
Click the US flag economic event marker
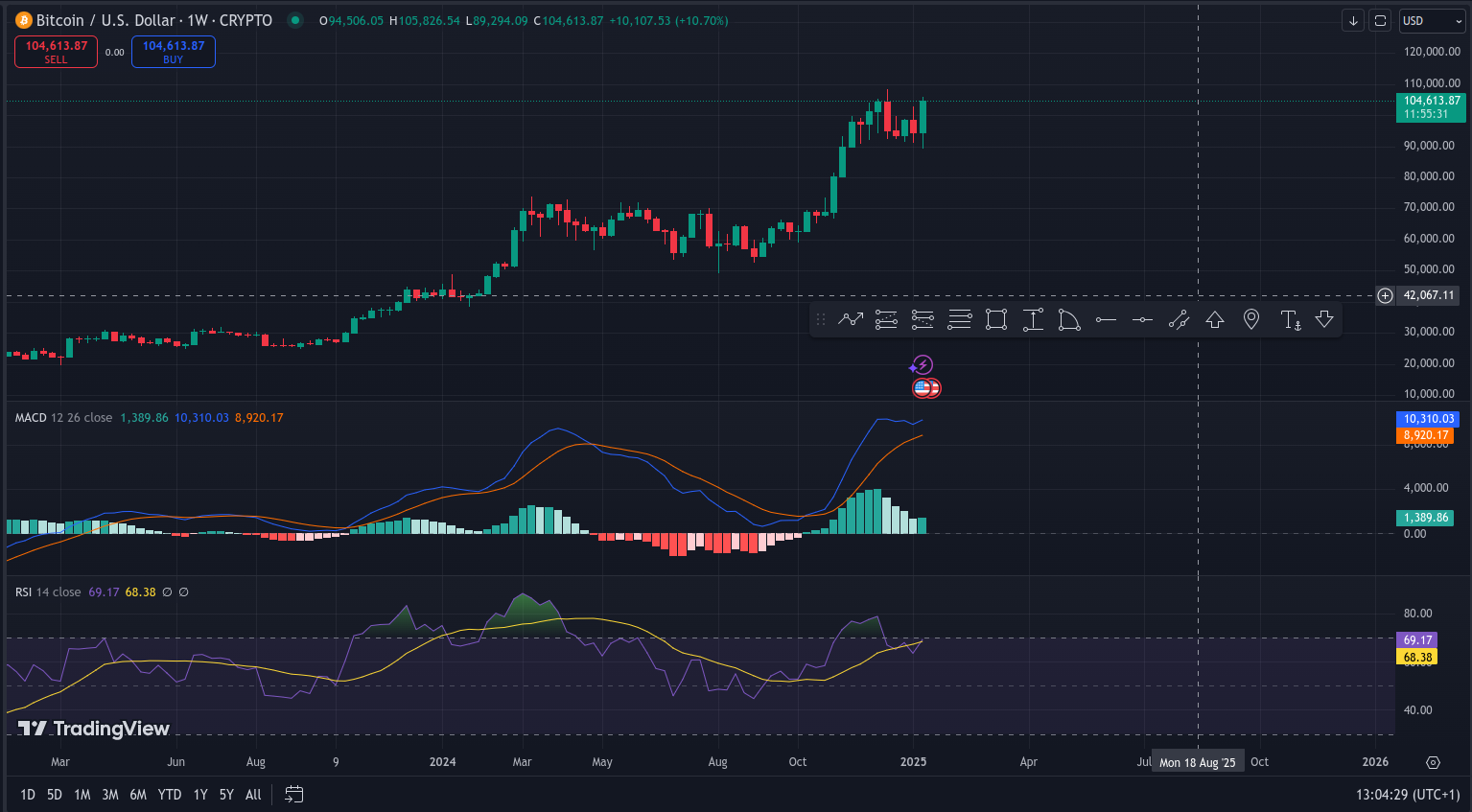[923, 388]
